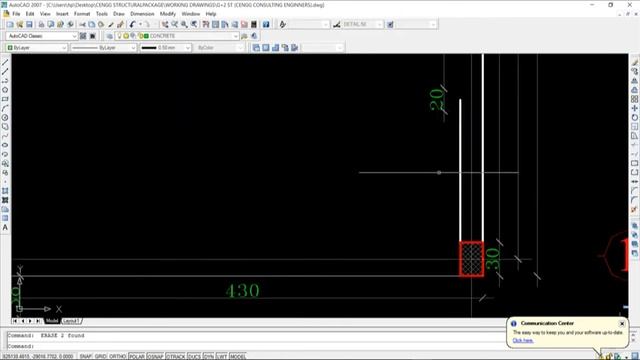The image size is (640, 360).
Task: Click the Cut to clipboard icon
Action: tap(82, 24)
